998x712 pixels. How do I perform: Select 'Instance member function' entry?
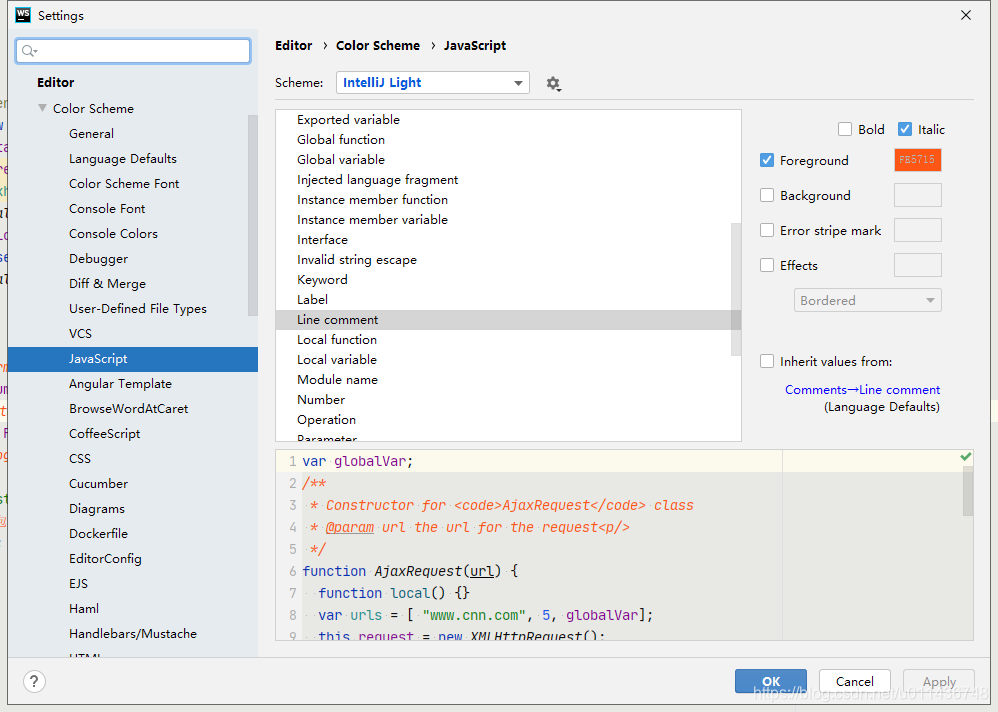pyautogui.click(x=372, y=200)
